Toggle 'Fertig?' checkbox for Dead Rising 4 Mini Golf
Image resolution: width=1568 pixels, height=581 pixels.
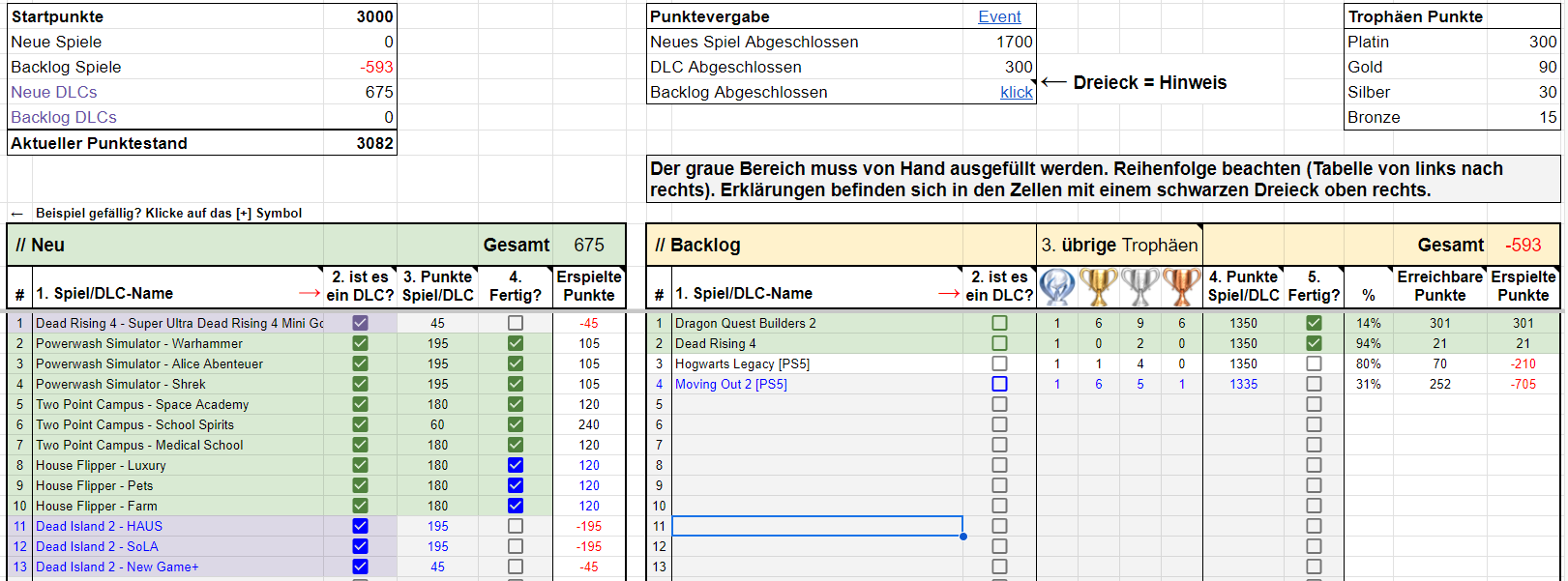516,323
